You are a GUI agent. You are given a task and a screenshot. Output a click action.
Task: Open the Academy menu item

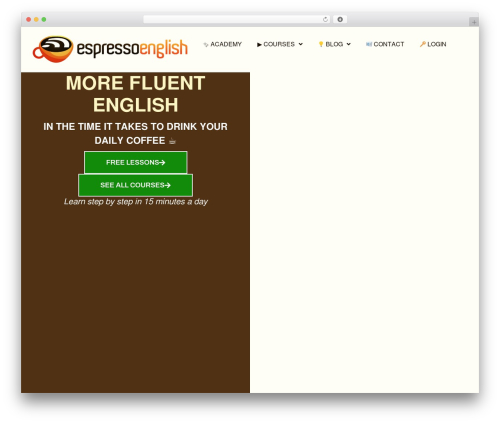pyautogui.click(x=223, y=44)
